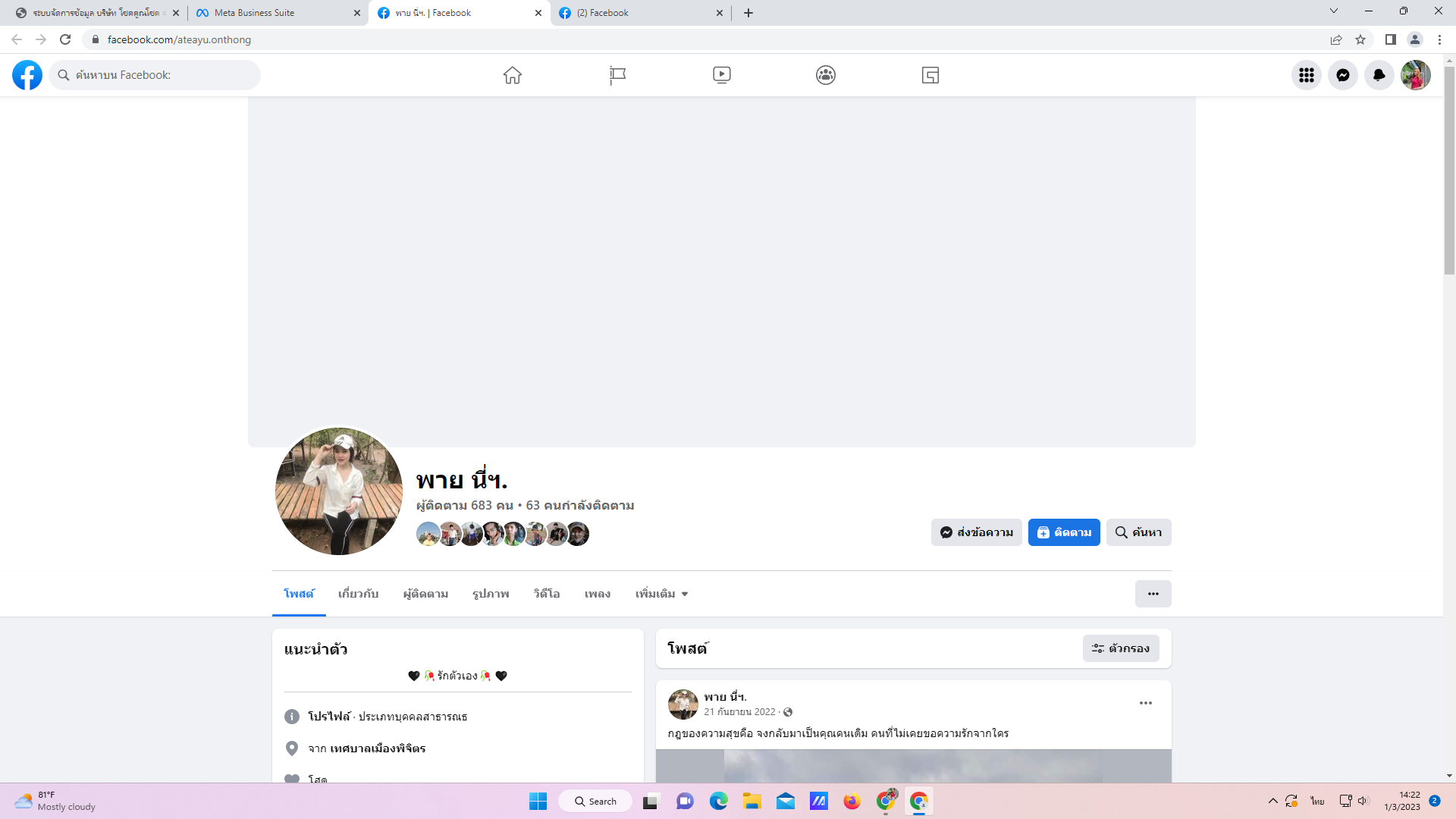Viewport: 1456px width, 819px height.
Task: Open post options three-dot menu
Action: point(1145,703)
